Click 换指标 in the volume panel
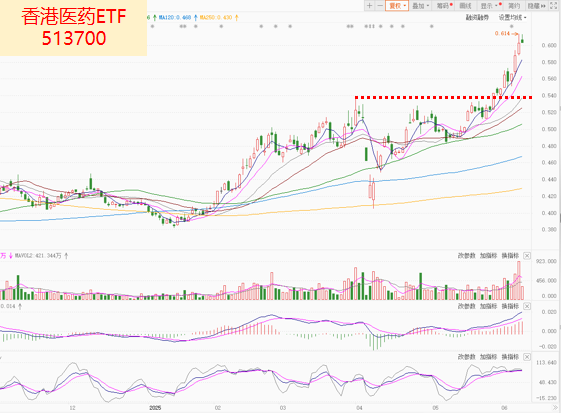The image size is (561, 413). pos(510,256)
